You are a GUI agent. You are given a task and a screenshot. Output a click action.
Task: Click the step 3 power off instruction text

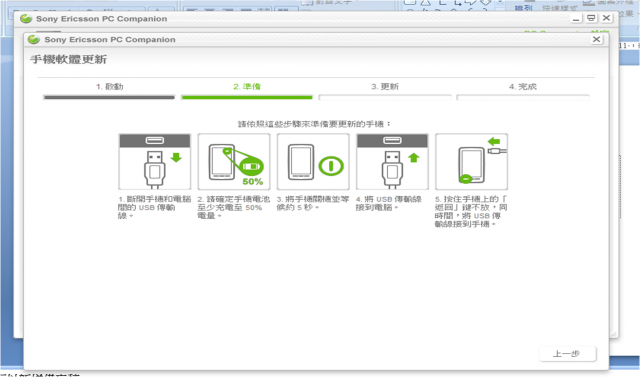313,203
